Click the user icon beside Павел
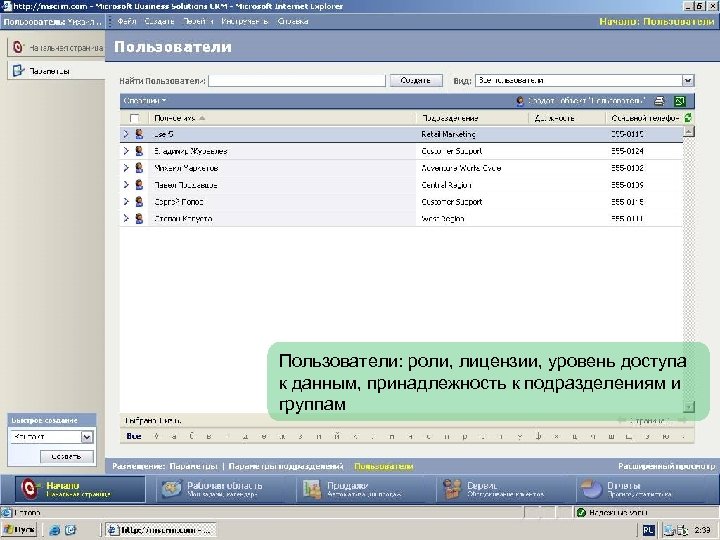 (139, 185)
